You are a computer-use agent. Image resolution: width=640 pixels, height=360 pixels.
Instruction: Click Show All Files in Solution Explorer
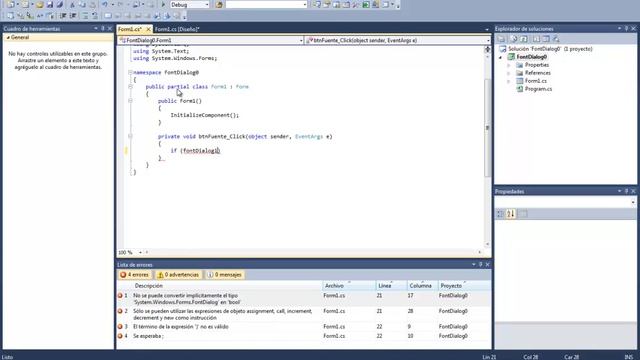click(x=514, y=39)
